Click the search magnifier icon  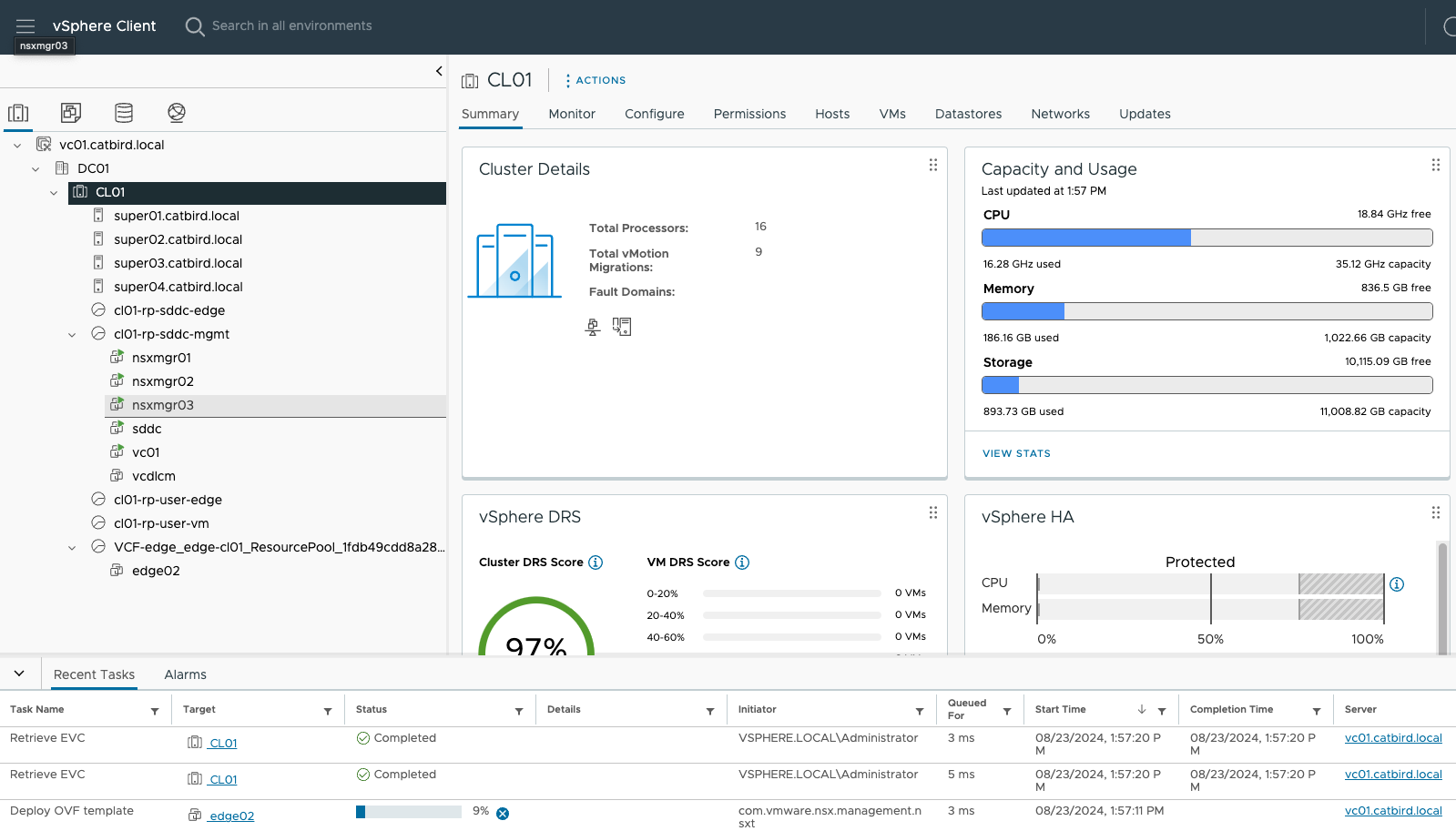coord(195,26)
